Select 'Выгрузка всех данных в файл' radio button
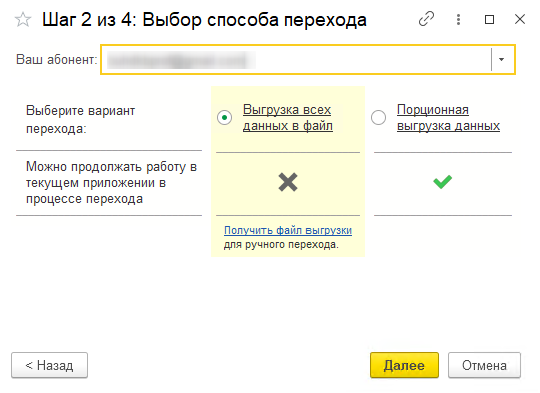 [225, 118]
